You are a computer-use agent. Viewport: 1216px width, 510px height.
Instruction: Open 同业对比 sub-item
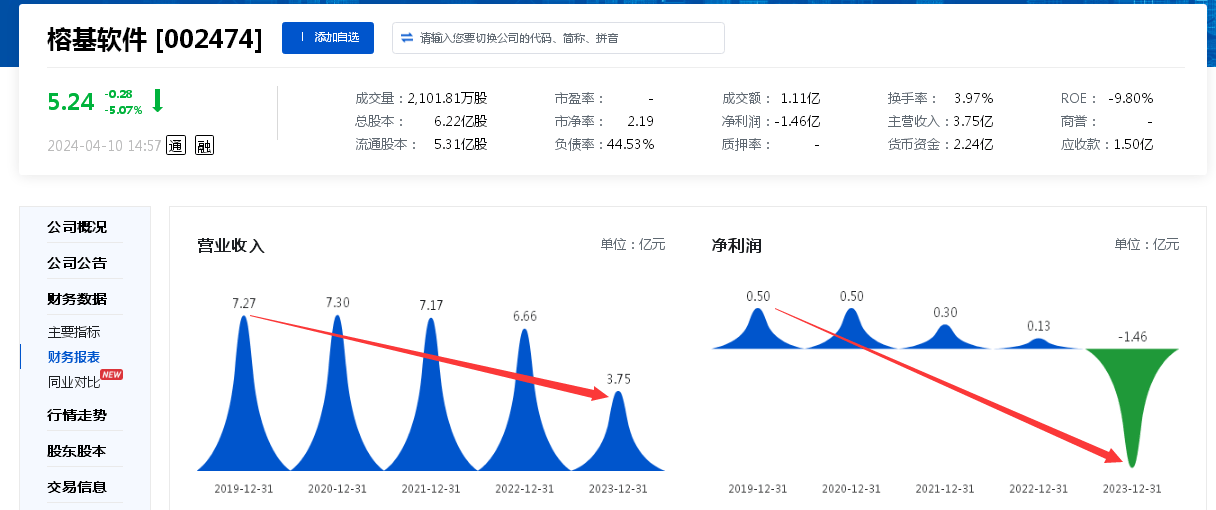(74, 381)
